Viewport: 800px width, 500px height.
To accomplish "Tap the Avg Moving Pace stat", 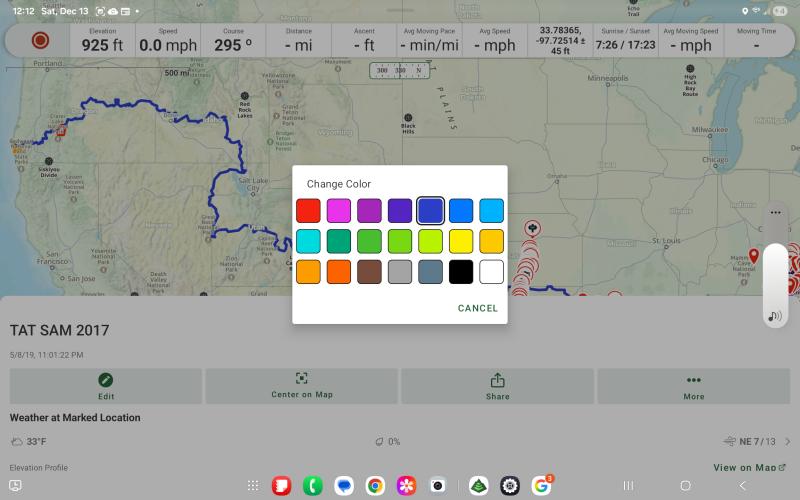I will (430, 40).
